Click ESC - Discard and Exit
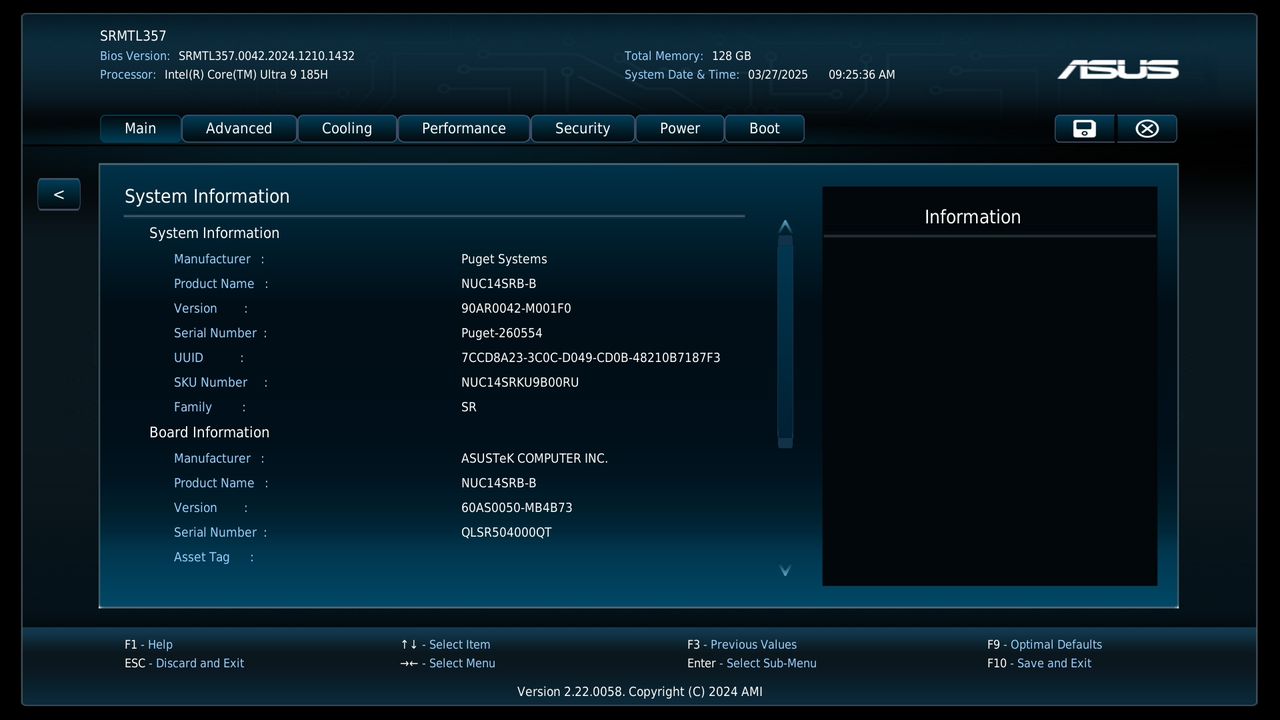This screenshot has width=1280, height=720. [x=184, y=663]
